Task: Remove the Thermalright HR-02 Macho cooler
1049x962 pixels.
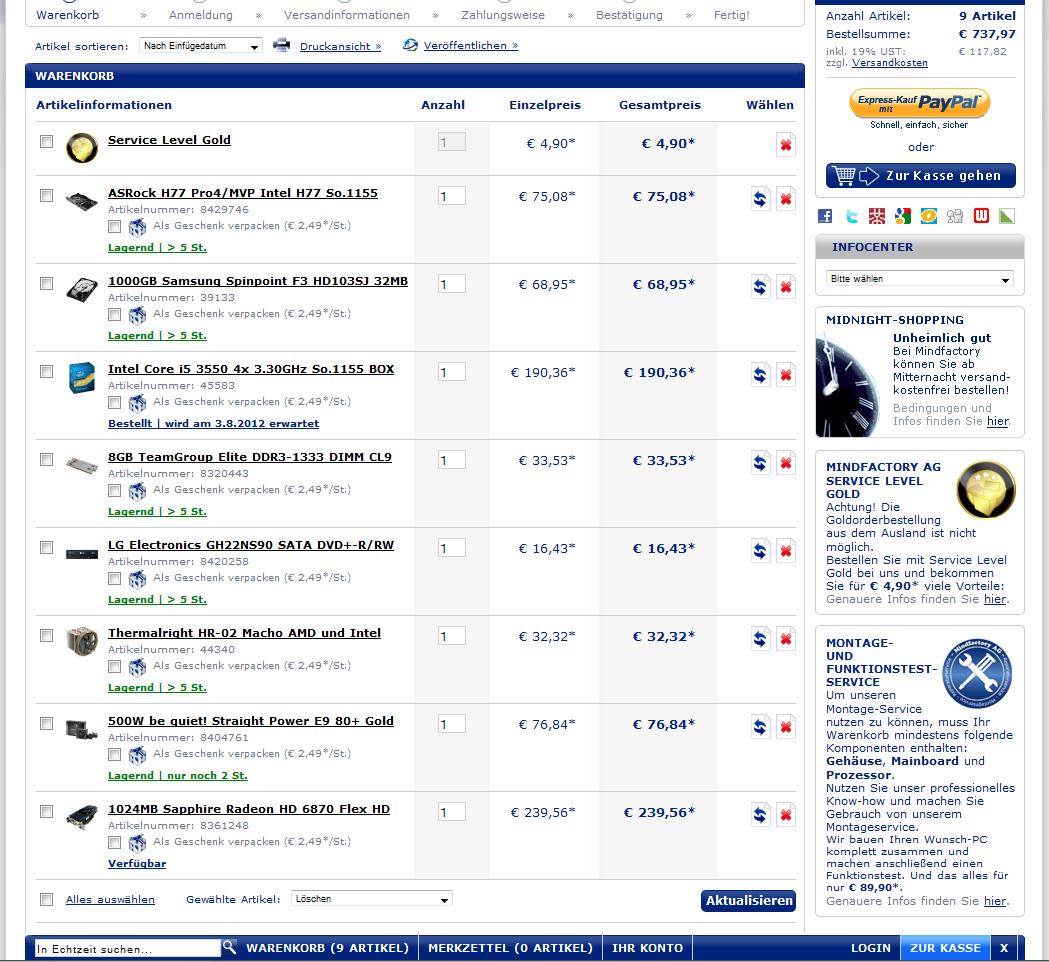Action: pyautogui.click(x=785, y=639)
